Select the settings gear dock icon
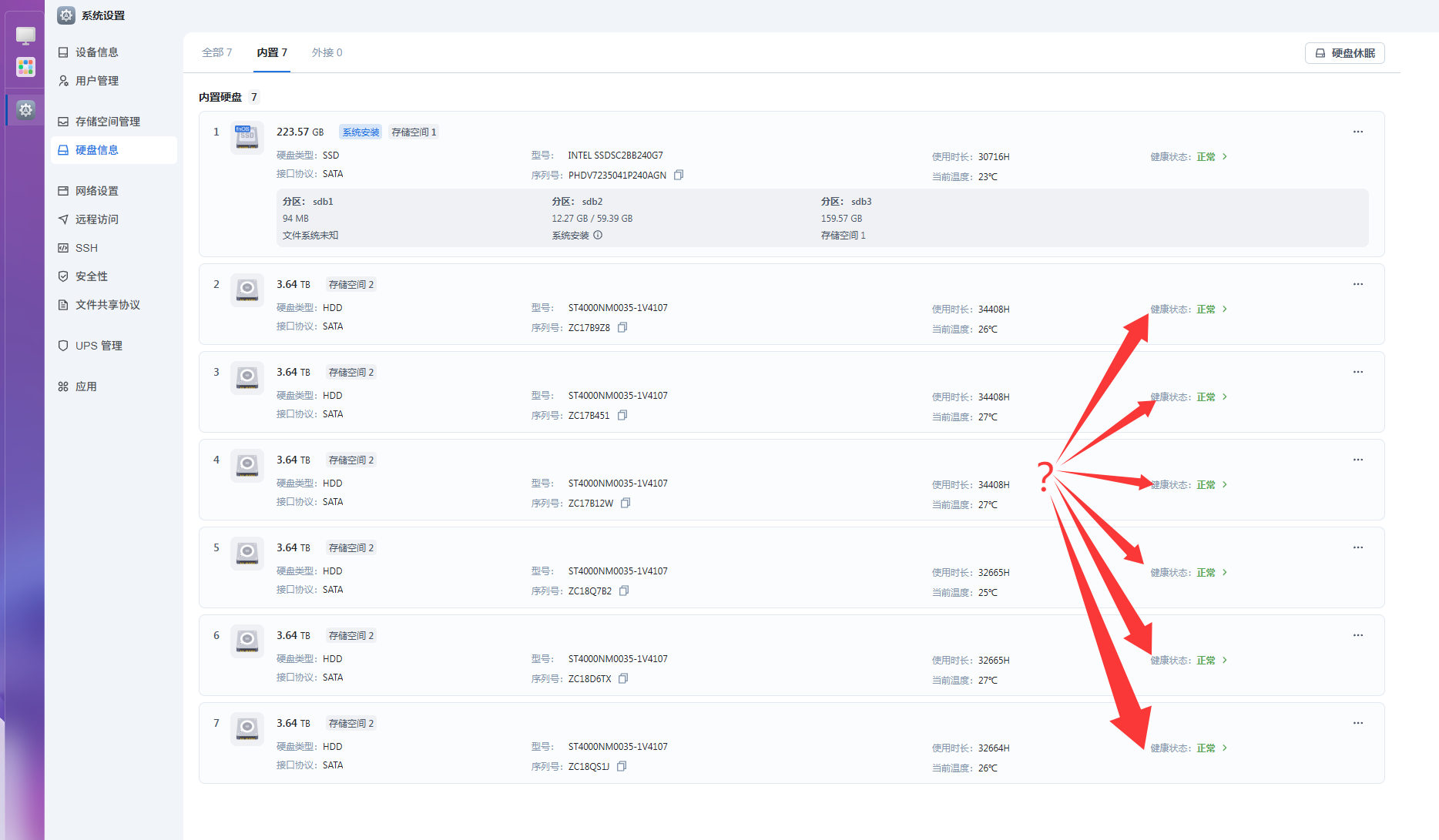 [25, 110]
